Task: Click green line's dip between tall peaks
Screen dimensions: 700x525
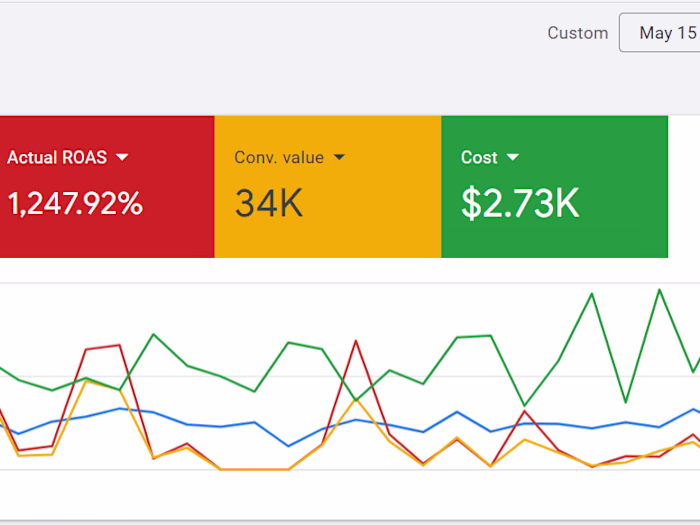Action: click(626, 402)
